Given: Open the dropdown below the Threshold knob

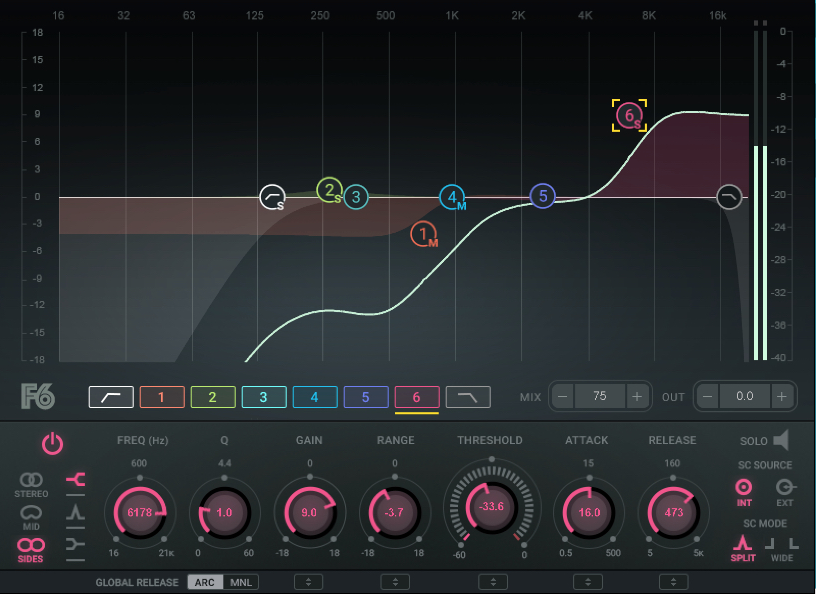Looking at the screenshot, I should [489, 581].
